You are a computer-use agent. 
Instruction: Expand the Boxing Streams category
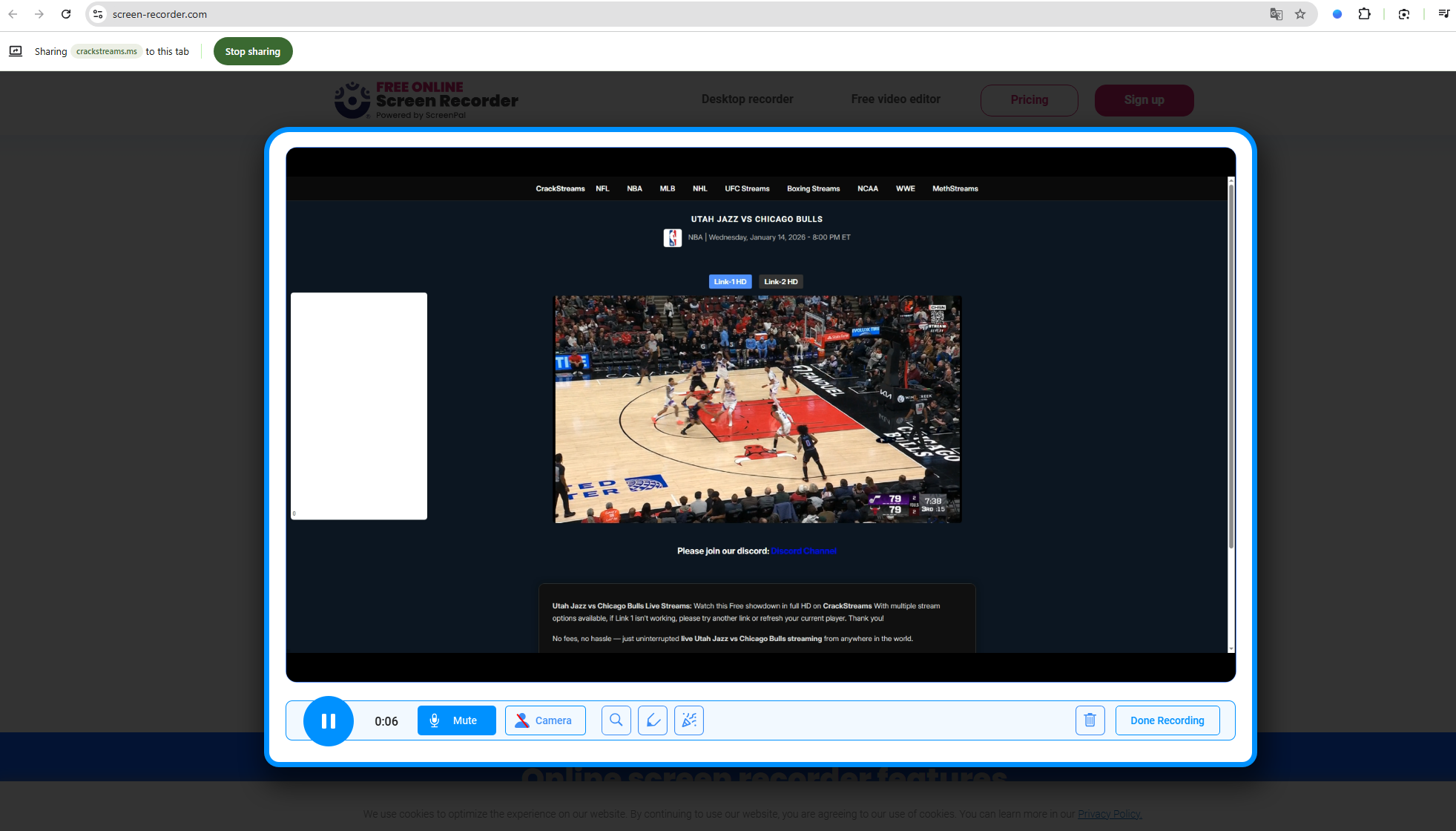813,188
